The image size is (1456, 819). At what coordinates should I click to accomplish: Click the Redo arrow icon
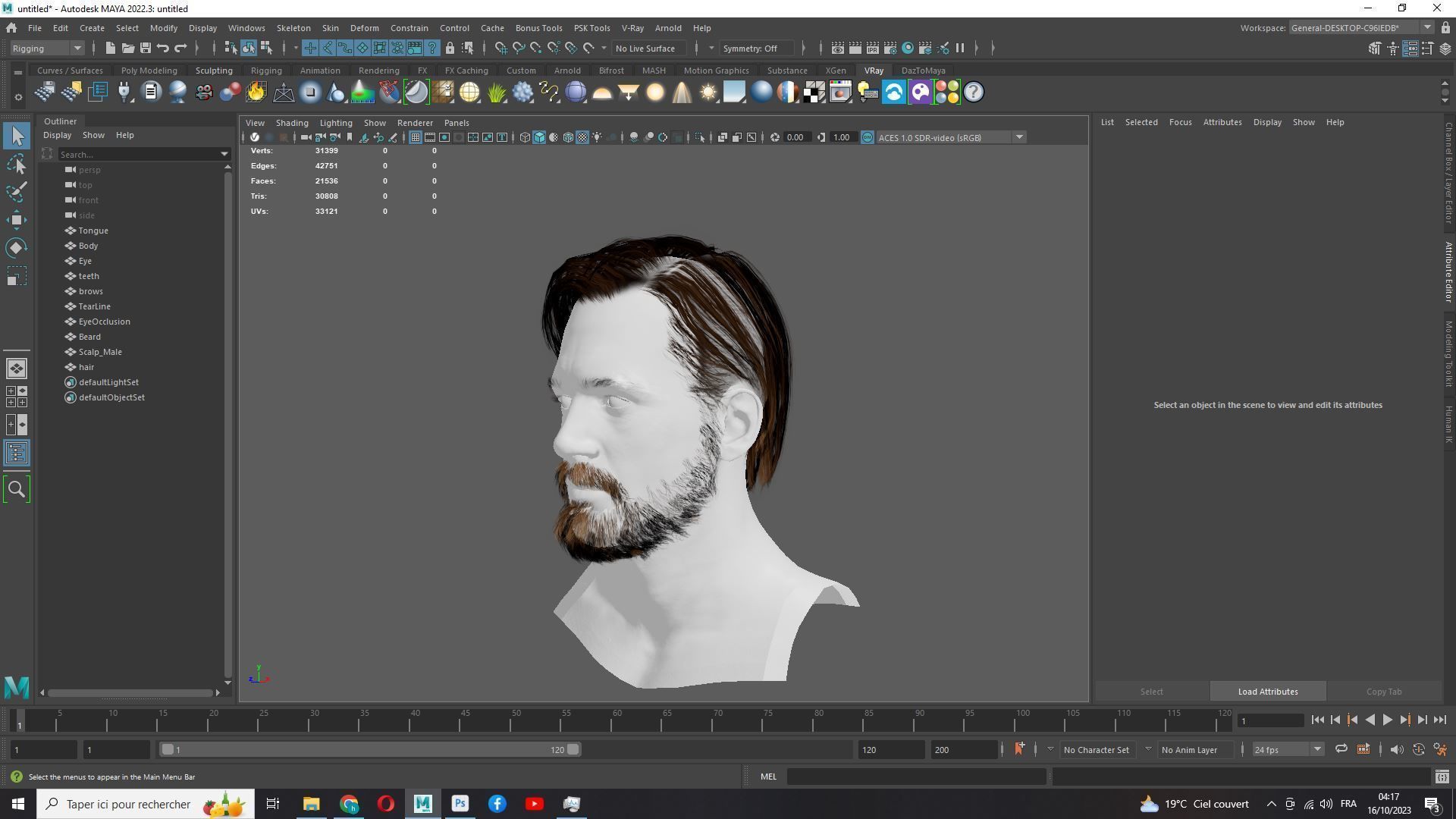pyautogui.click(x=180, y=49)
